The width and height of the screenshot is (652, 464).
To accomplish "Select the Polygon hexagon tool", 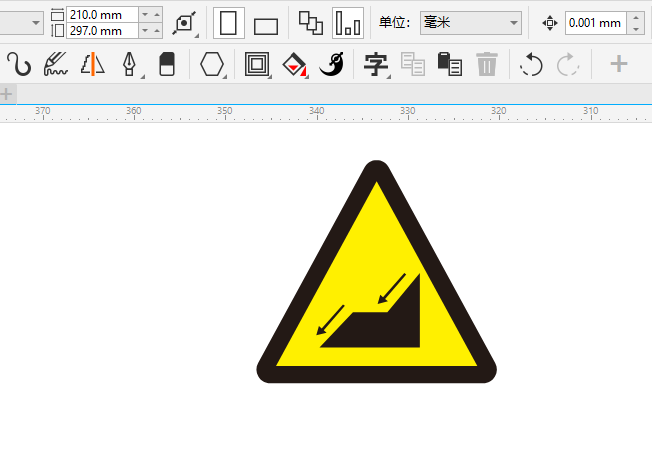I will 212,64.
